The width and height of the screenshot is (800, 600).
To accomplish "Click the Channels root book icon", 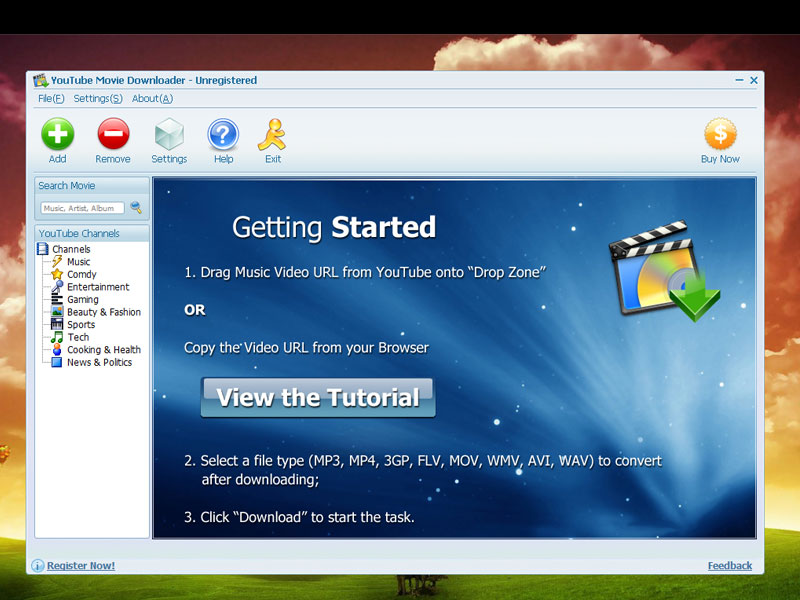I will point(42,249).
